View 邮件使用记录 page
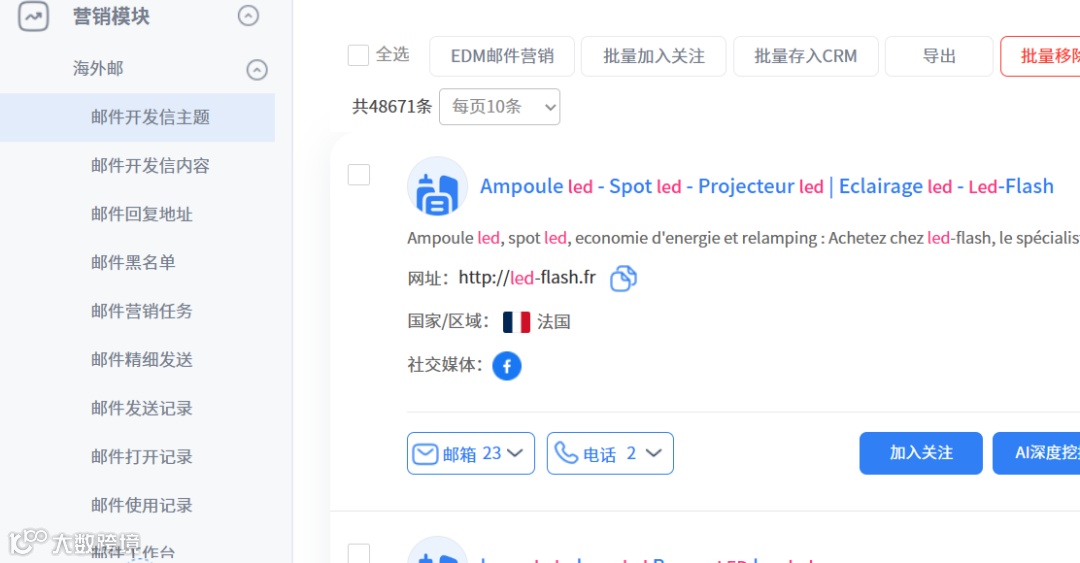 pyautogui.click(x=142, y=505)
